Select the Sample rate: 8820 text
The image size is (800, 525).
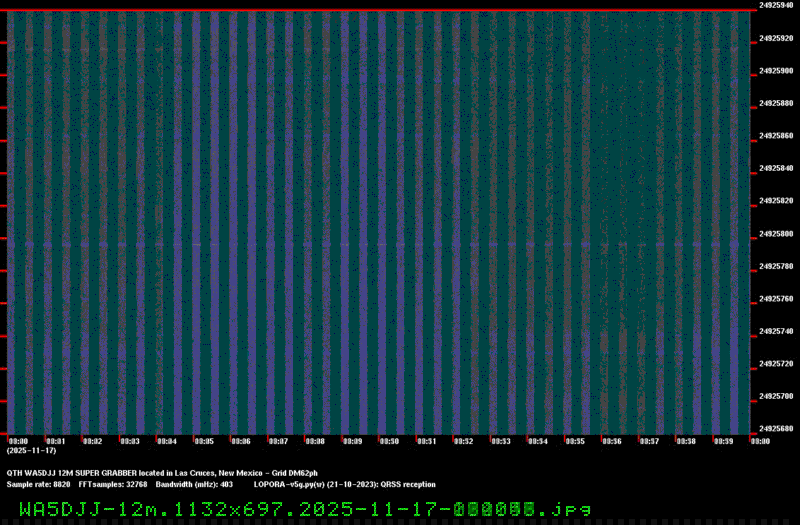pyautogui.click(x=38, y=484)
